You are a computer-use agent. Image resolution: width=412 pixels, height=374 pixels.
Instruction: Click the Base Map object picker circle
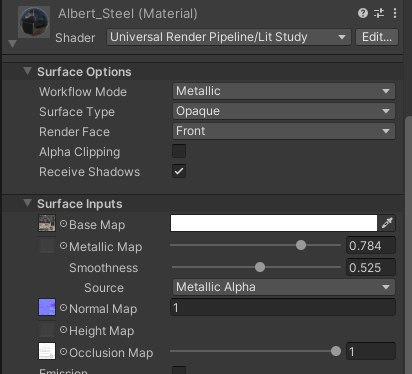[x=63, y=224]
